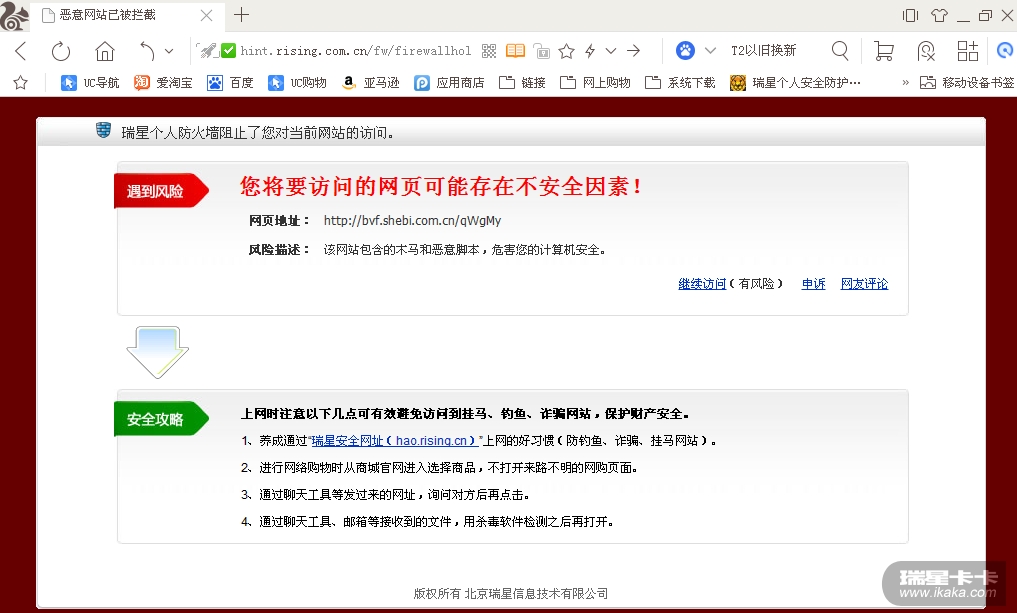1017x613 pixels.
Task: Click the lightning speed mode icon
Action: click(x=590, y=51)
